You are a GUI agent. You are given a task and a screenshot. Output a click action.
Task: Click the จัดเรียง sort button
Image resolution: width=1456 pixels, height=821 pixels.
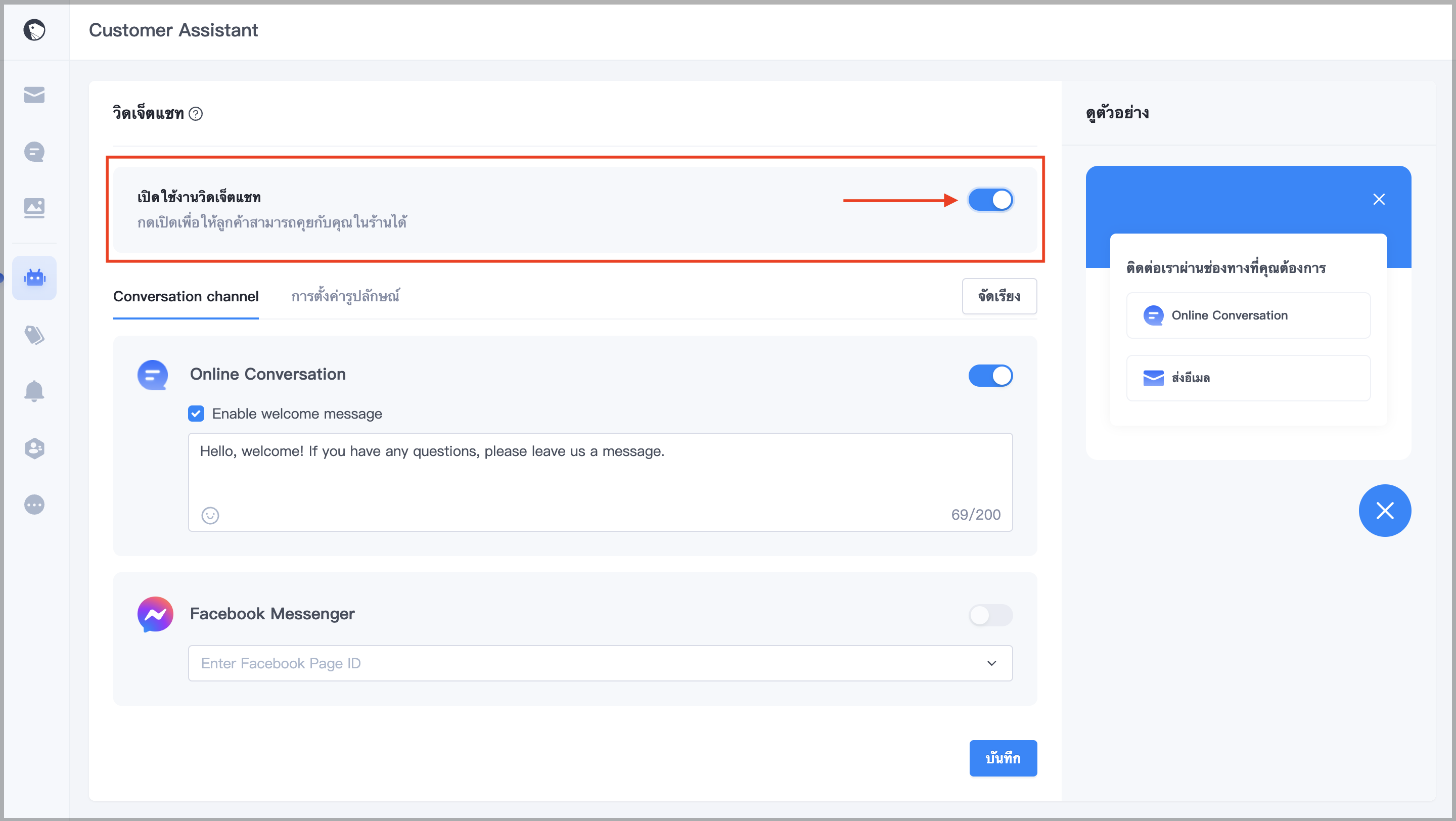pyautogui.click(x=999, y=296)
